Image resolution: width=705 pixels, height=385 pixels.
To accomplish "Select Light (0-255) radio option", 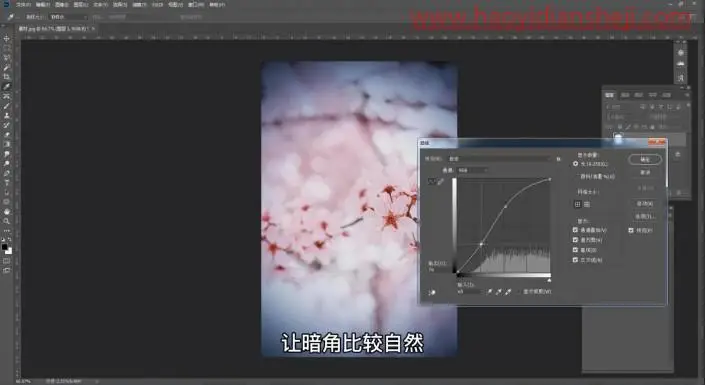I will pos(576,164).
